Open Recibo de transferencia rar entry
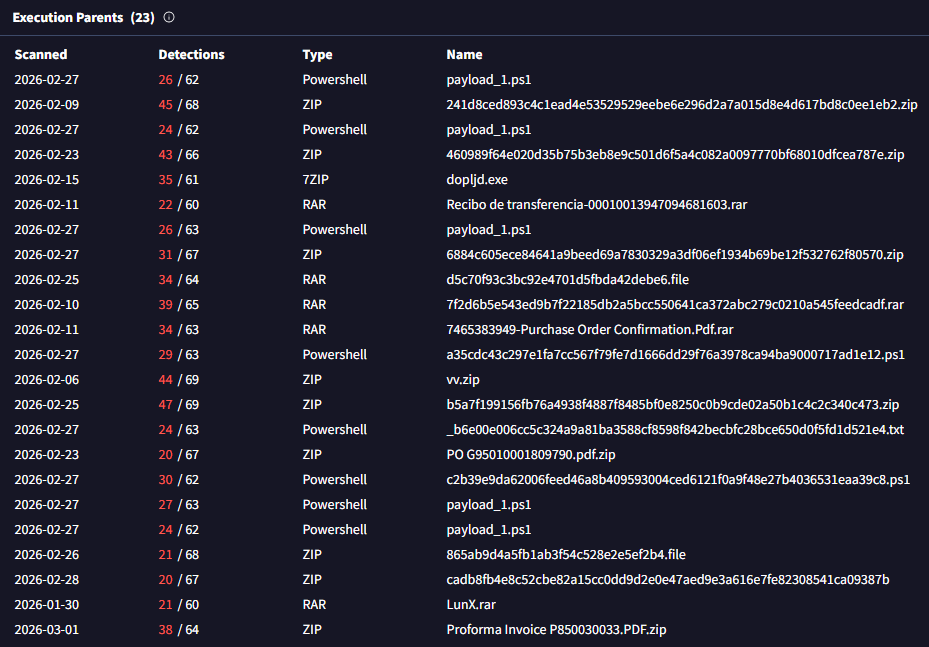The width and height of the screenshot is (929, 647). [x=597, y=204]
